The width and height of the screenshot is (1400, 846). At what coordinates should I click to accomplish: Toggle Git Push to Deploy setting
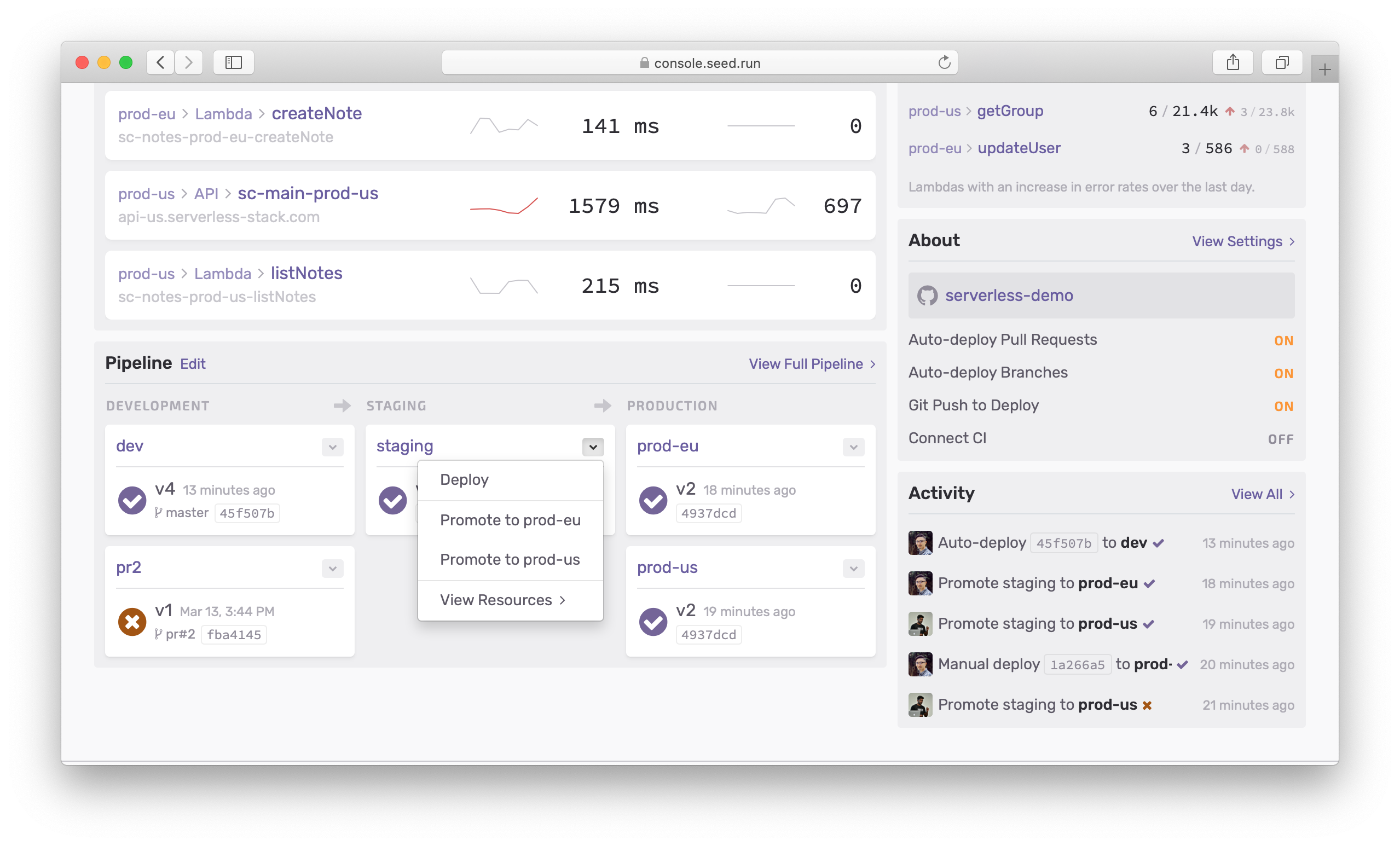pos(1283,406)
